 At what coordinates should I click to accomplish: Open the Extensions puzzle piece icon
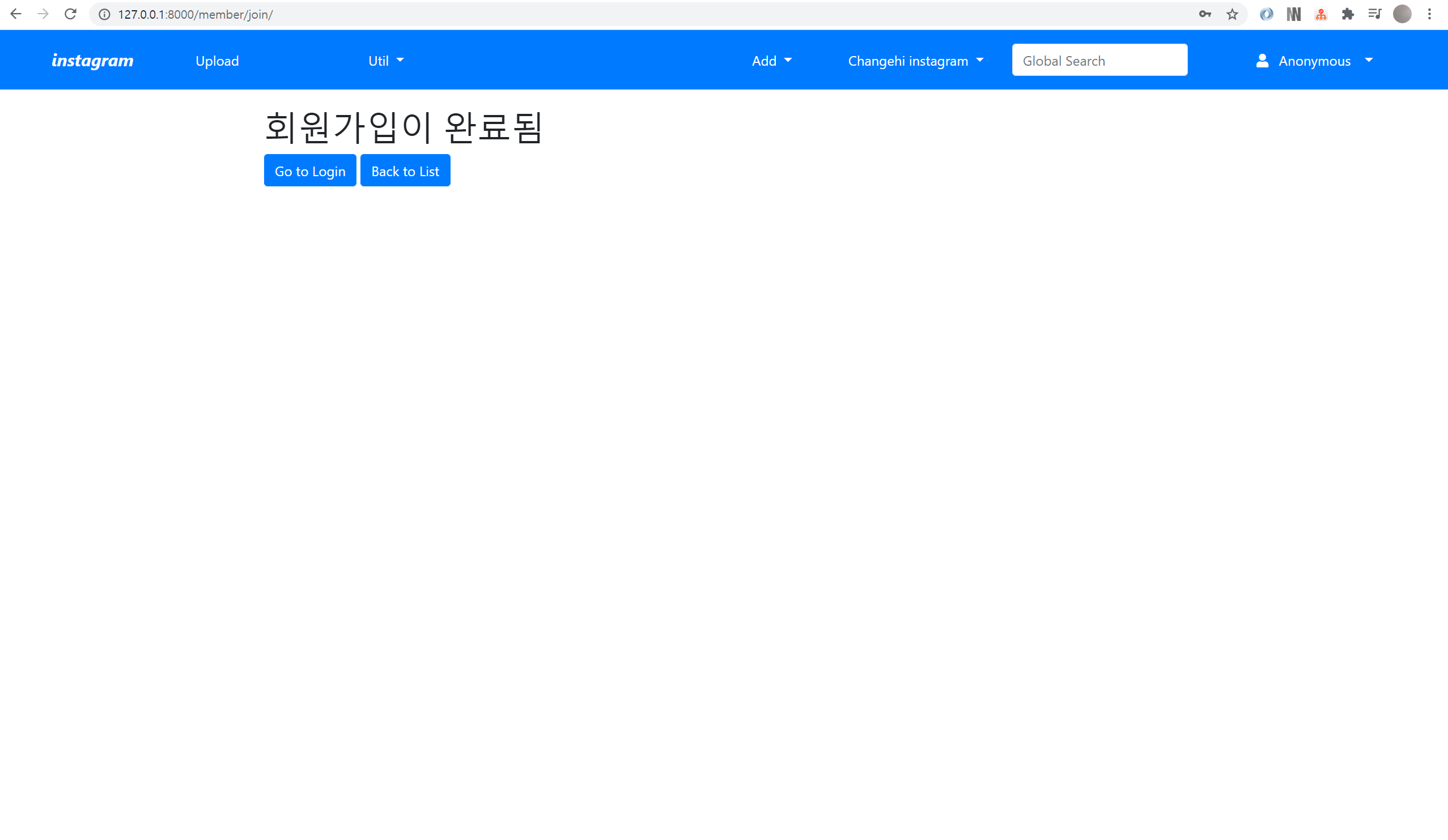(1348, 14)
